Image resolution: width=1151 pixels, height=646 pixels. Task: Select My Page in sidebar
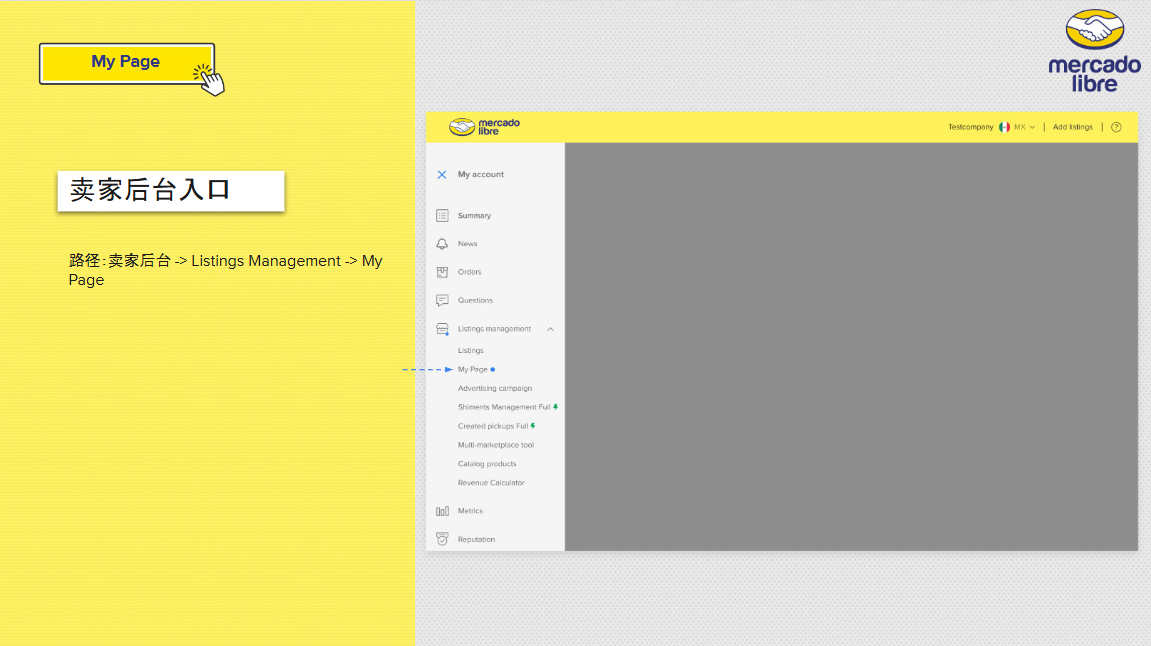473,369
